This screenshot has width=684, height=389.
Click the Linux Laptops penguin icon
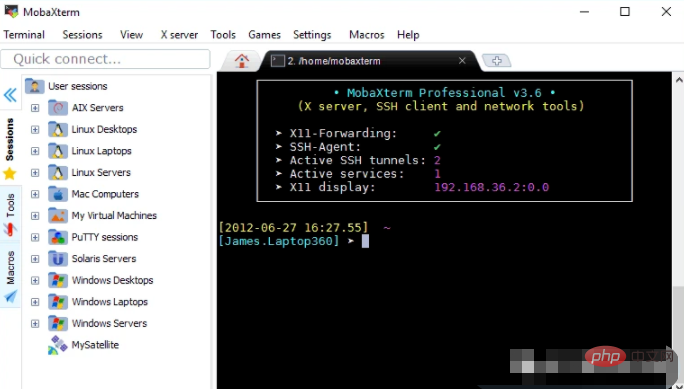coord(58,150)
